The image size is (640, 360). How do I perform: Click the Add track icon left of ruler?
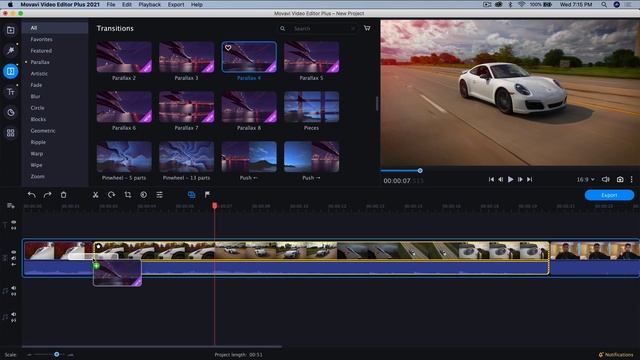pos(11,206)
